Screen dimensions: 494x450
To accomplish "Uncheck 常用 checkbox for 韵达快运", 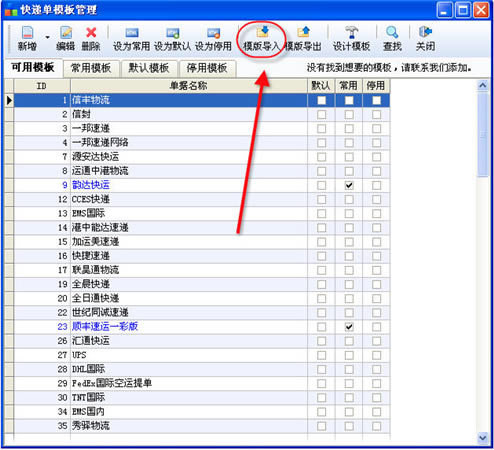I will point(349,185).
